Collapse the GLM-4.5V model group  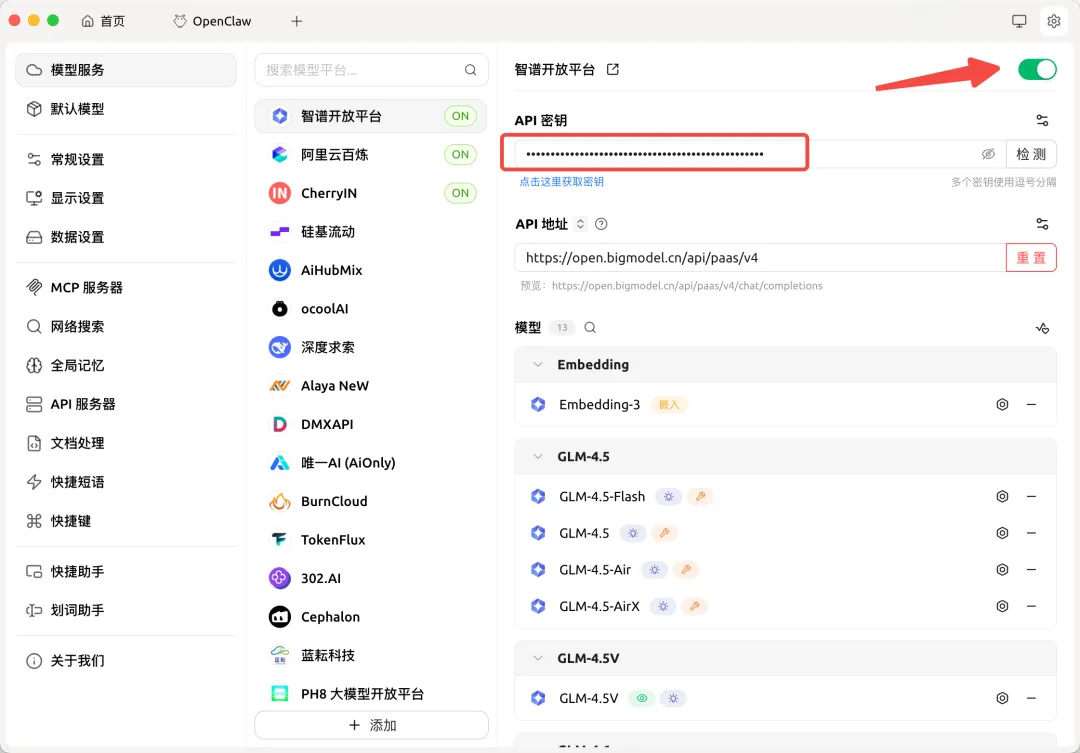[x=538, y=659]
